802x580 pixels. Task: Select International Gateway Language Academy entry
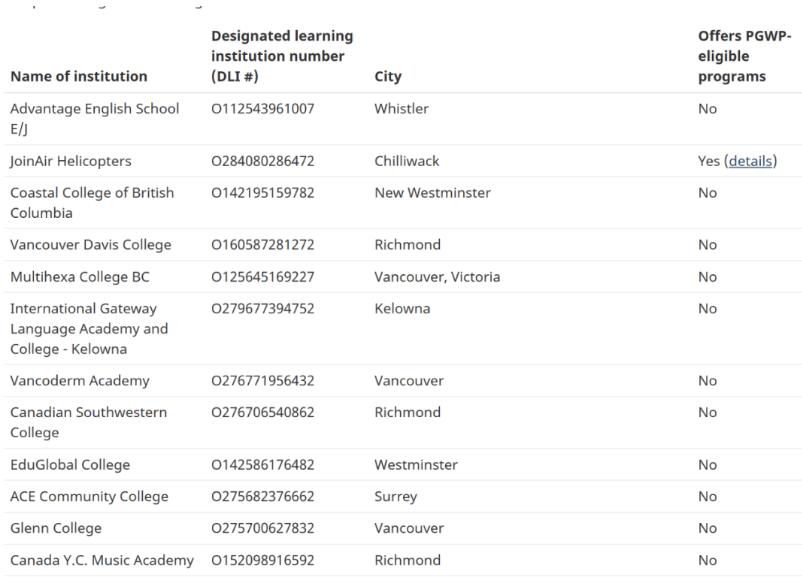coord(89,329)
